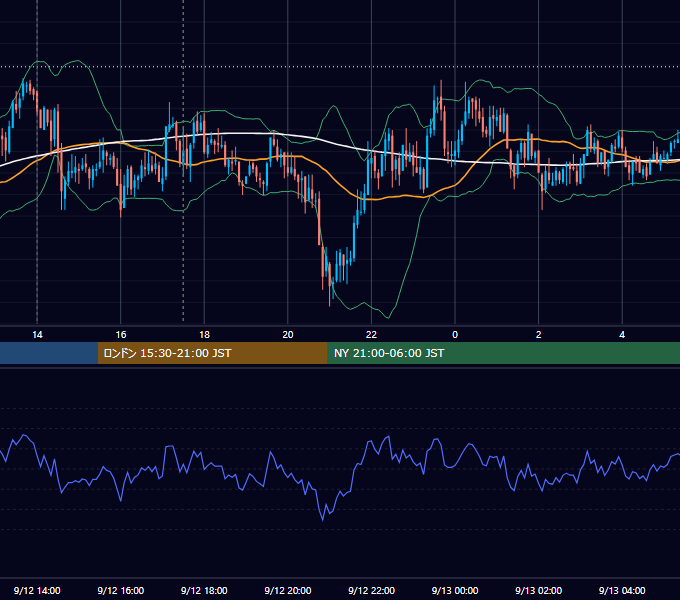
Task: Click the 9/12 18:00 date label
Action: tap(204, 590)
